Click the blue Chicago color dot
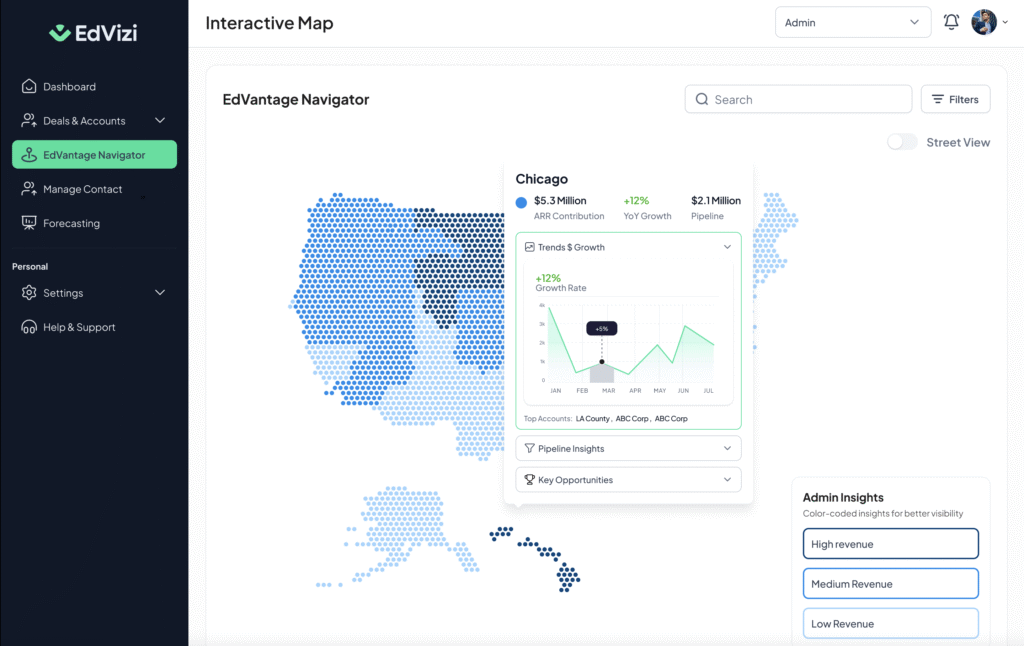 [521, 203]
